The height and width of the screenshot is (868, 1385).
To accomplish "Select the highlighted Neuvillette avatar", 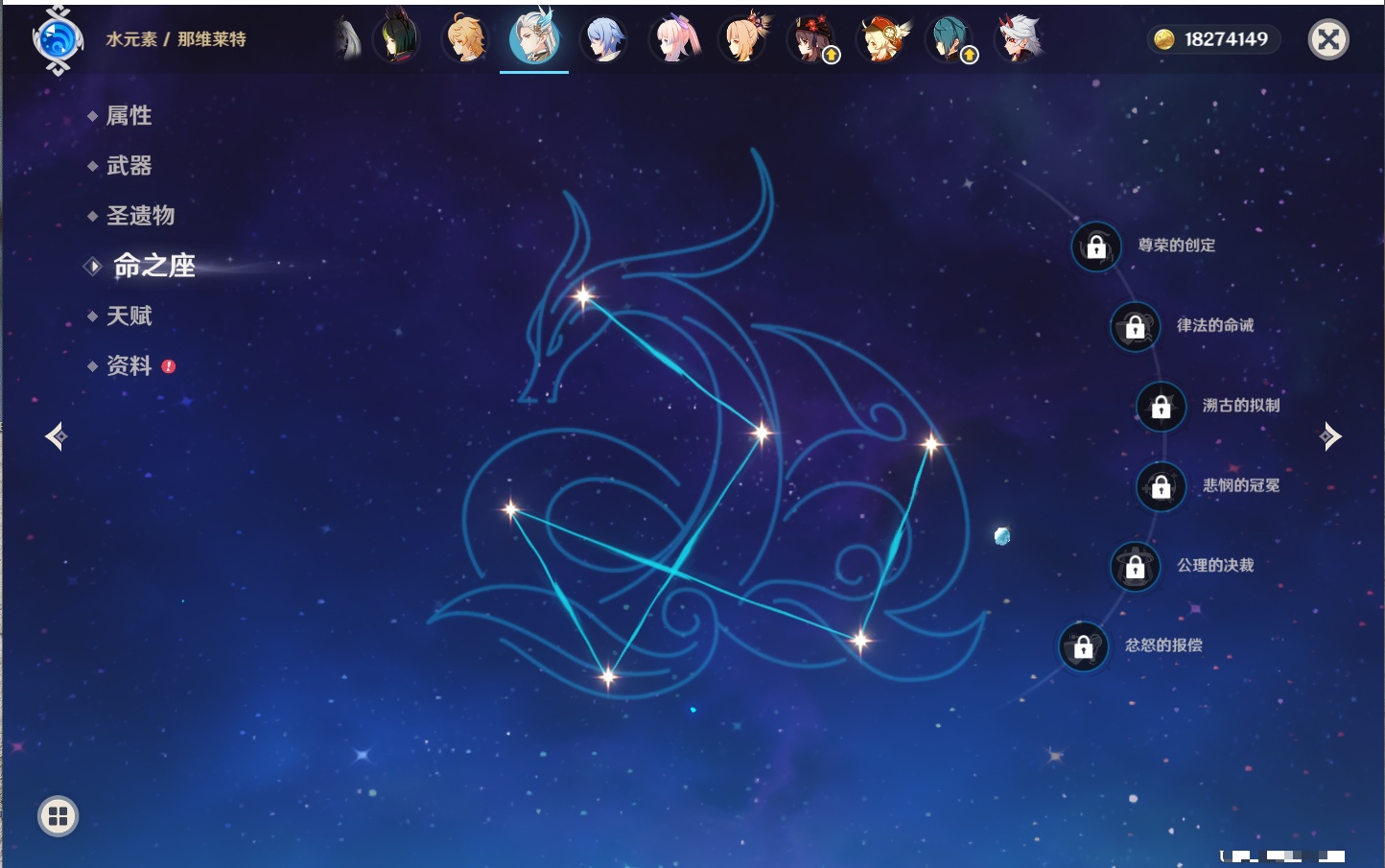I will (534, 36).
